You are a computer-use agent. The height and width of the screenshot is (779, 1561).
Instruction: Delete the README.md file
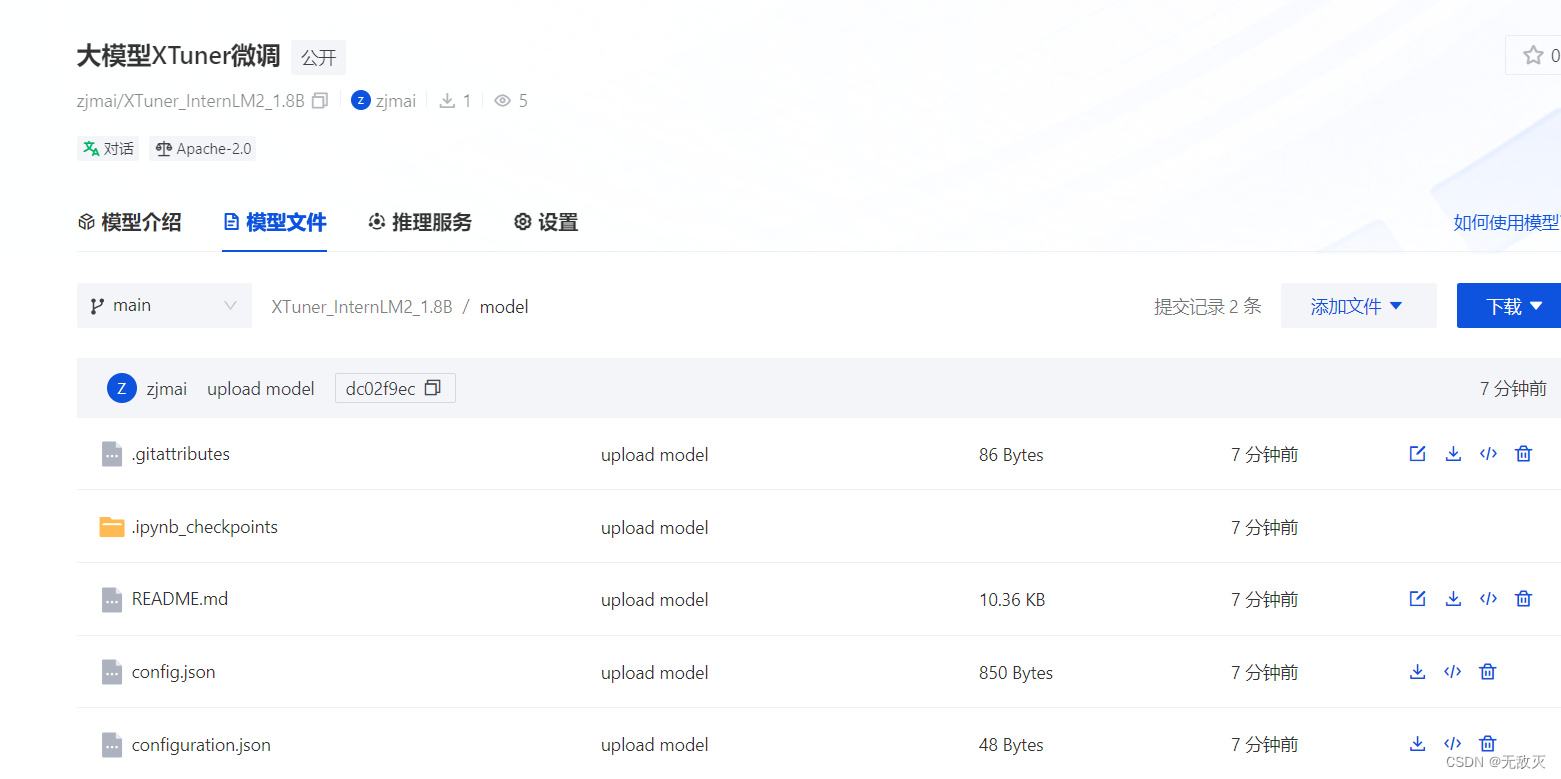(1524, 599)
